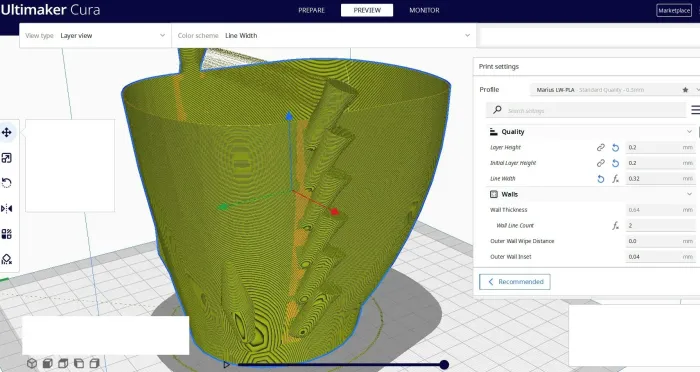Collapse the Walls settings section

coord(689,194)
